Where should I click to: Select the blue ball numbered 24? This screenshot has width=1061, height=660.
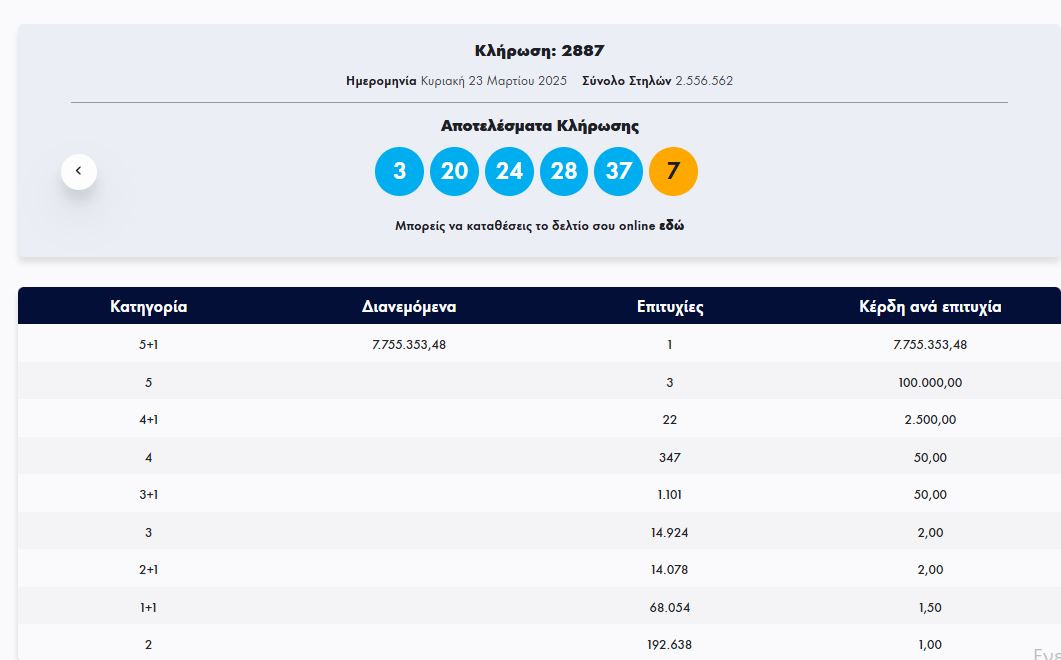coord(509,171)
